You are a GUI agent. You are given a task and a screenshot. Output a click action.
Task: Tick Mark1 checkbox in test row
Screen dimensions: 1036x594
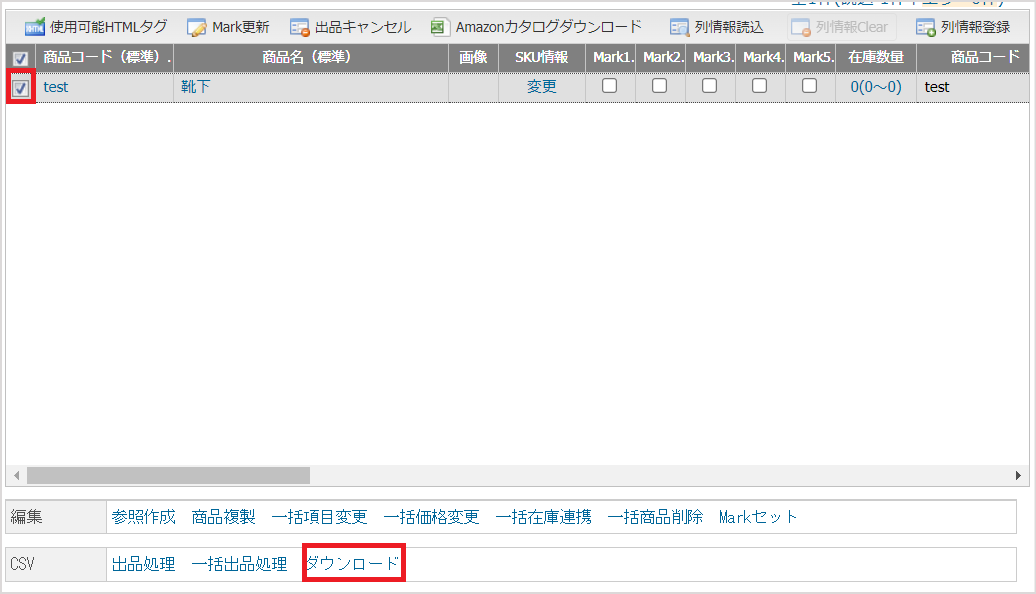point(610,86)
